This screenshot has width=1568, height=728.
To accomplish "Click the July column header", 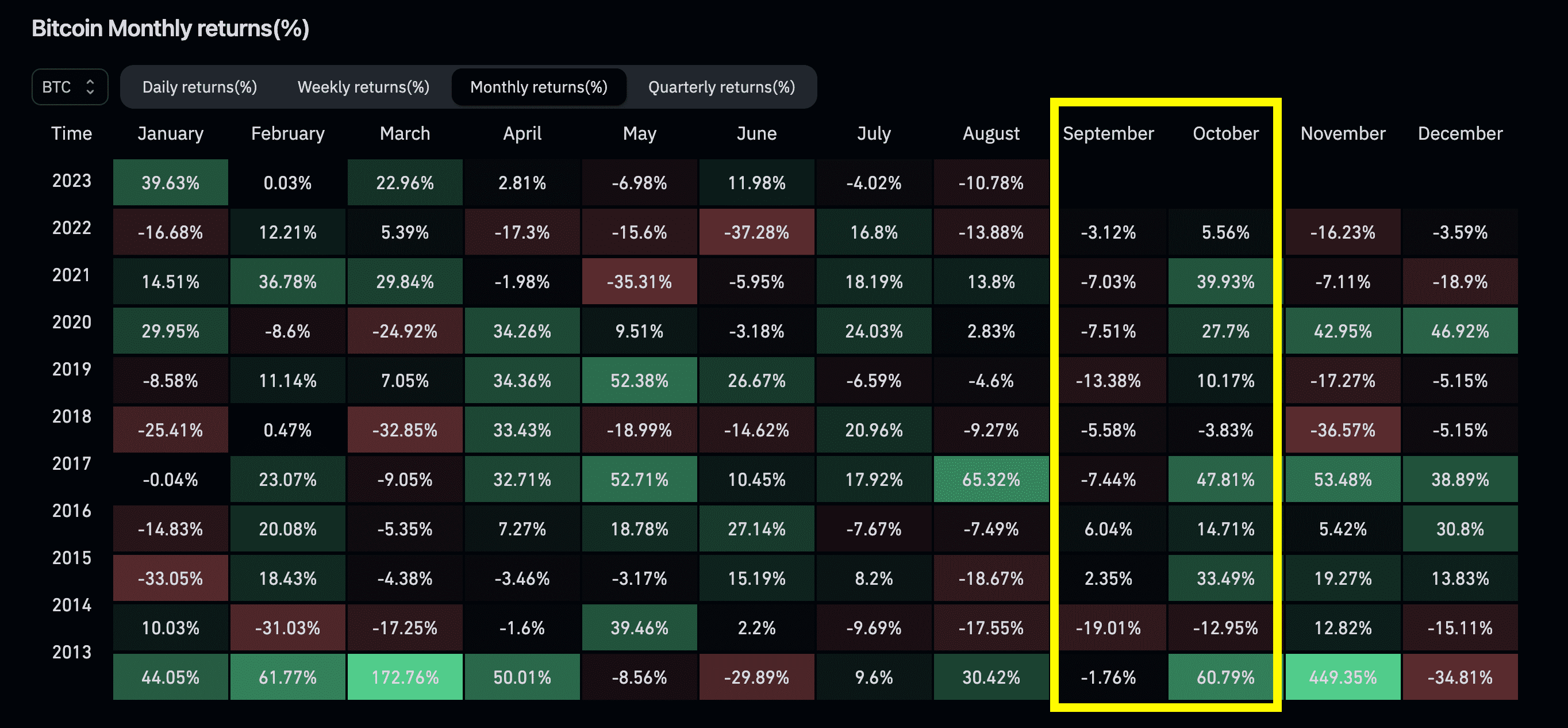I will tap(874, 133).
